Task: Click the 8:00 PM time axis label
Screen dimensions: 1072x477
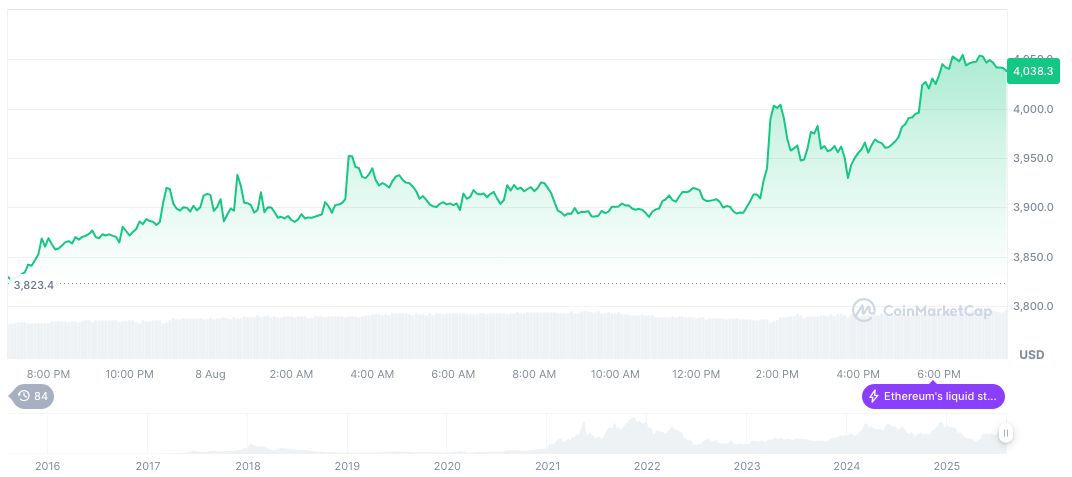Action: 48,374
